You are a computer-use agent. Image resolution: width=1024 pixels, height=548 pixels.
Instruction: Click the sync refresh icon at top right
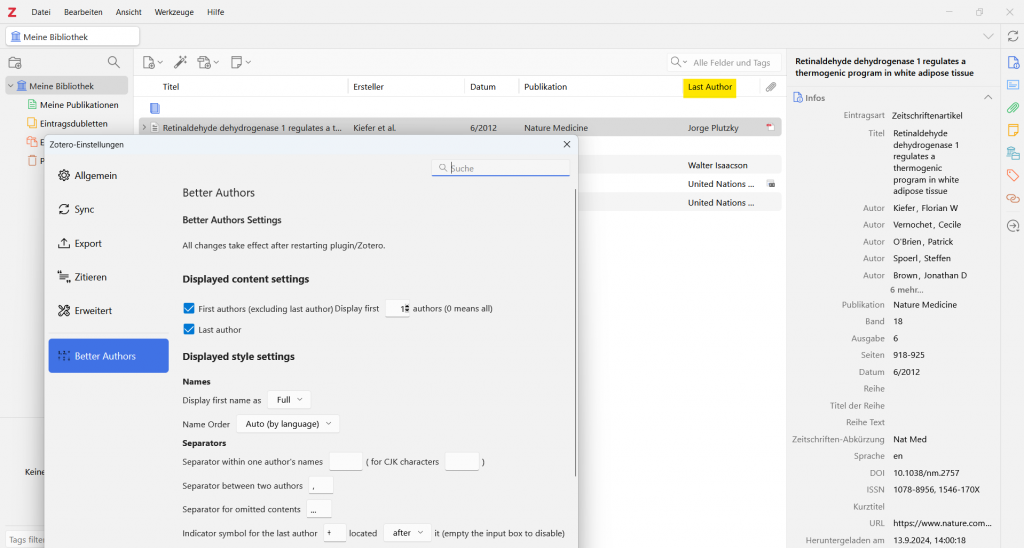1012,37
